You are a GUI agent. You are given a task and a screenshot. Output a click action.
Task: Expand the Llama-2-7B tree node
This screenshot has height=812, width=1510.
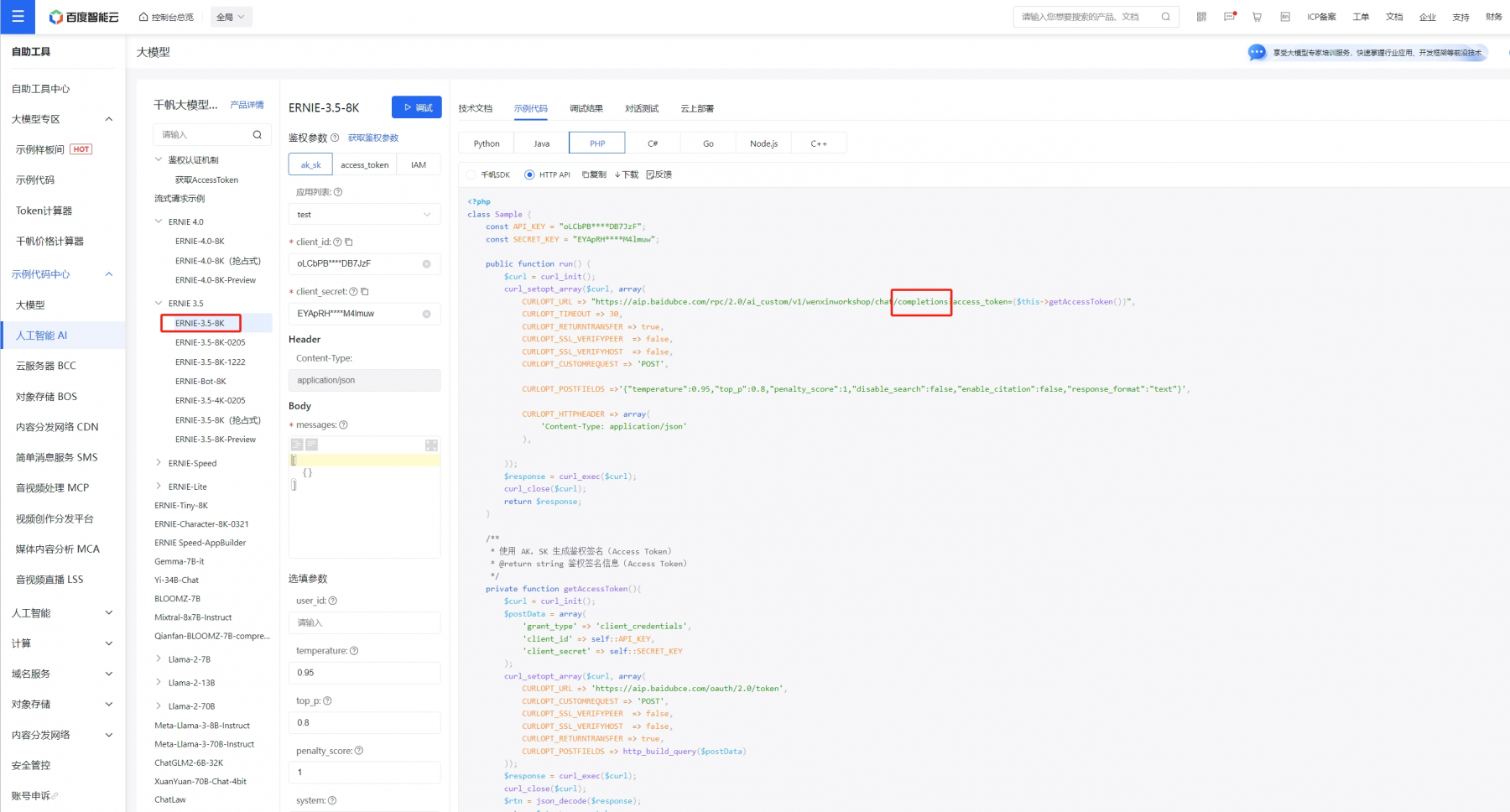click(159, 659)
